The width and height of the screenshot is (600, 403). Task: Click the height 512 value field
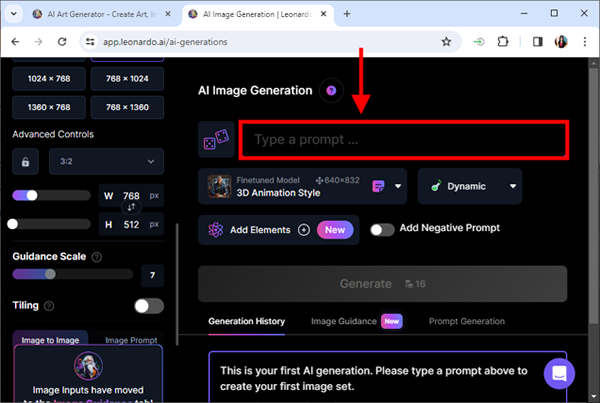(x=131, y=225)
